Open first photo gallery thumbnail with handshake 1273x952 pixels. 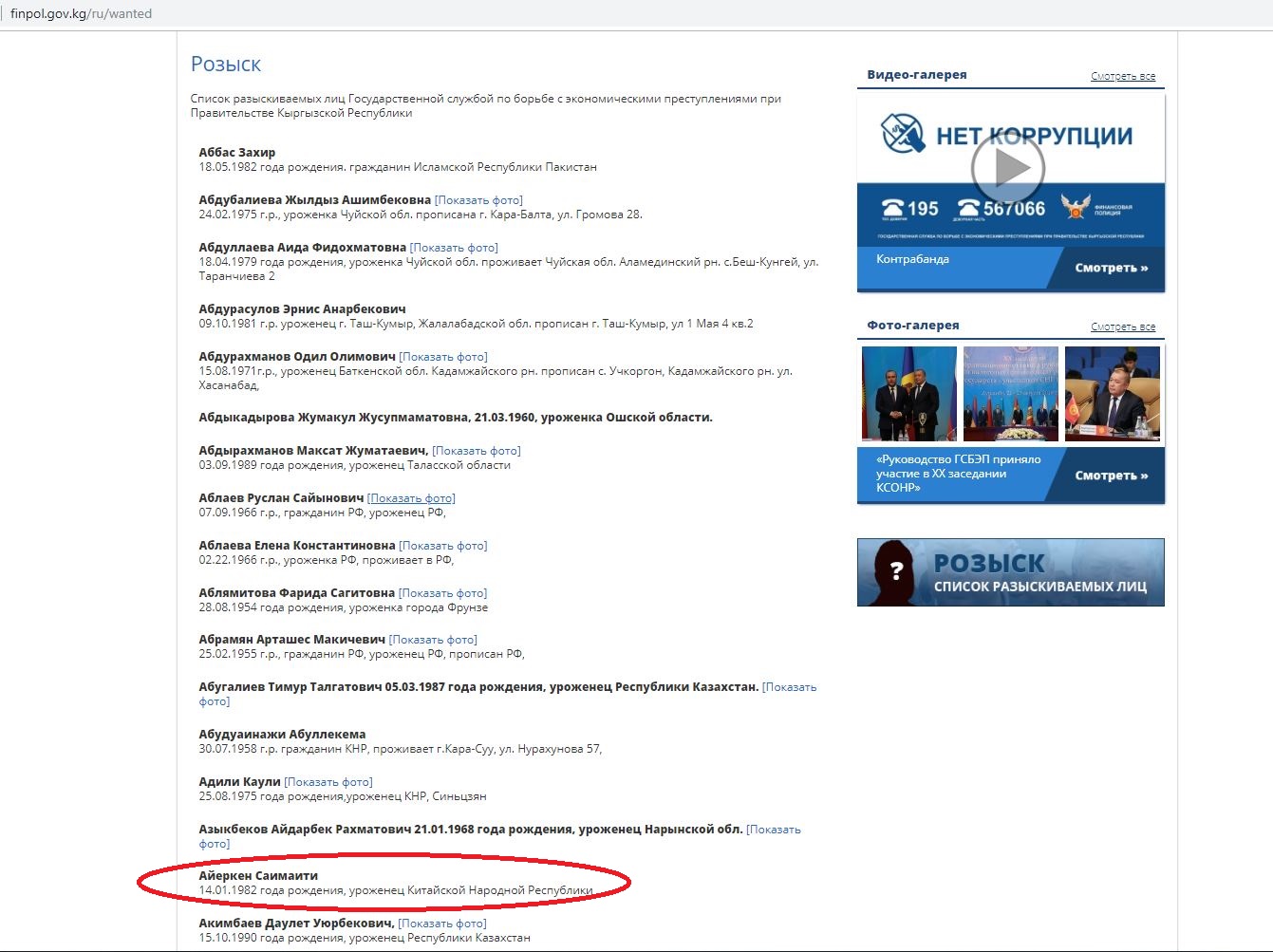click(x=908, y=394)
